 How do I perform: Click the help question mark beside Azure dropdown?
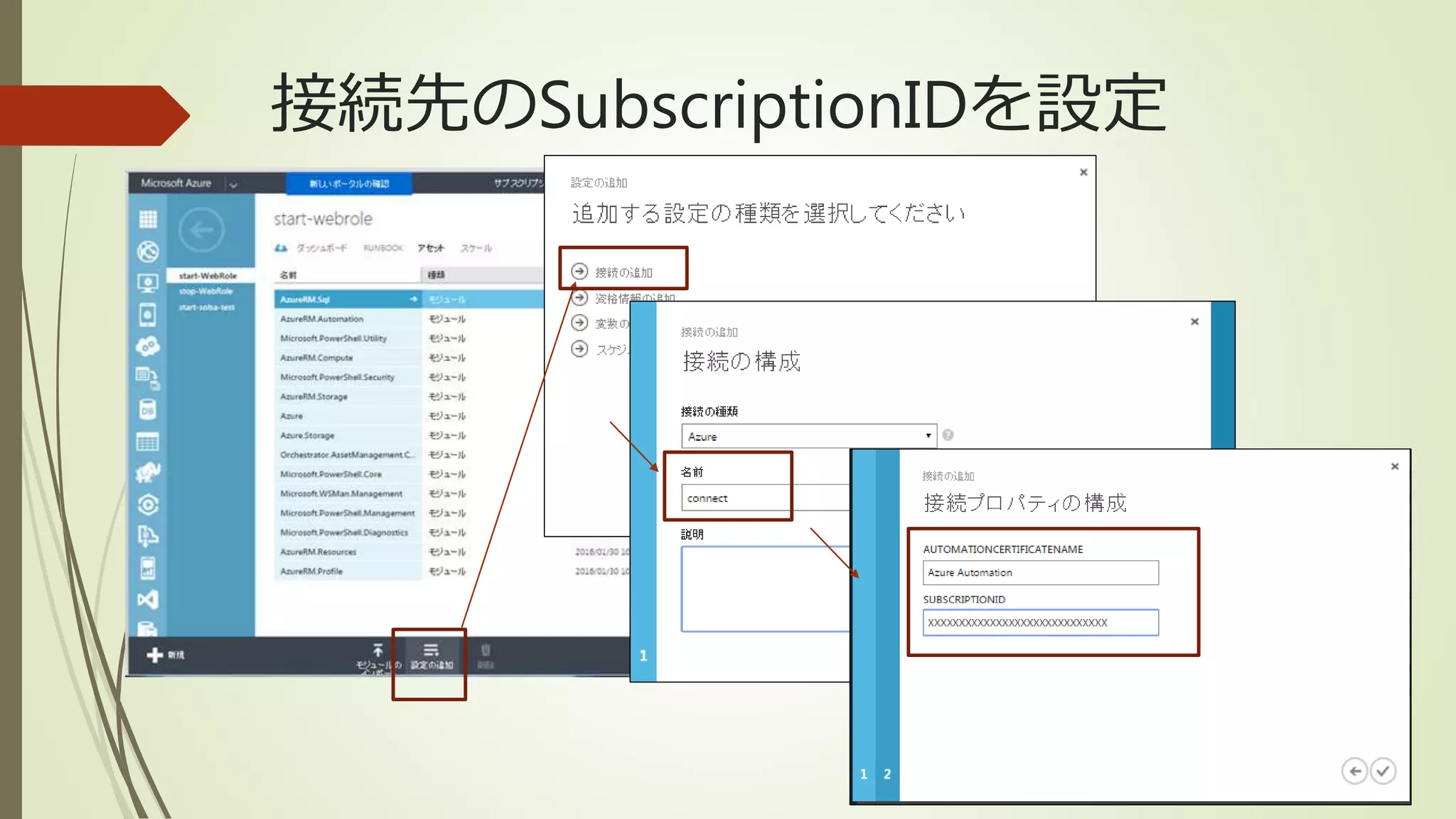[948, 435]
